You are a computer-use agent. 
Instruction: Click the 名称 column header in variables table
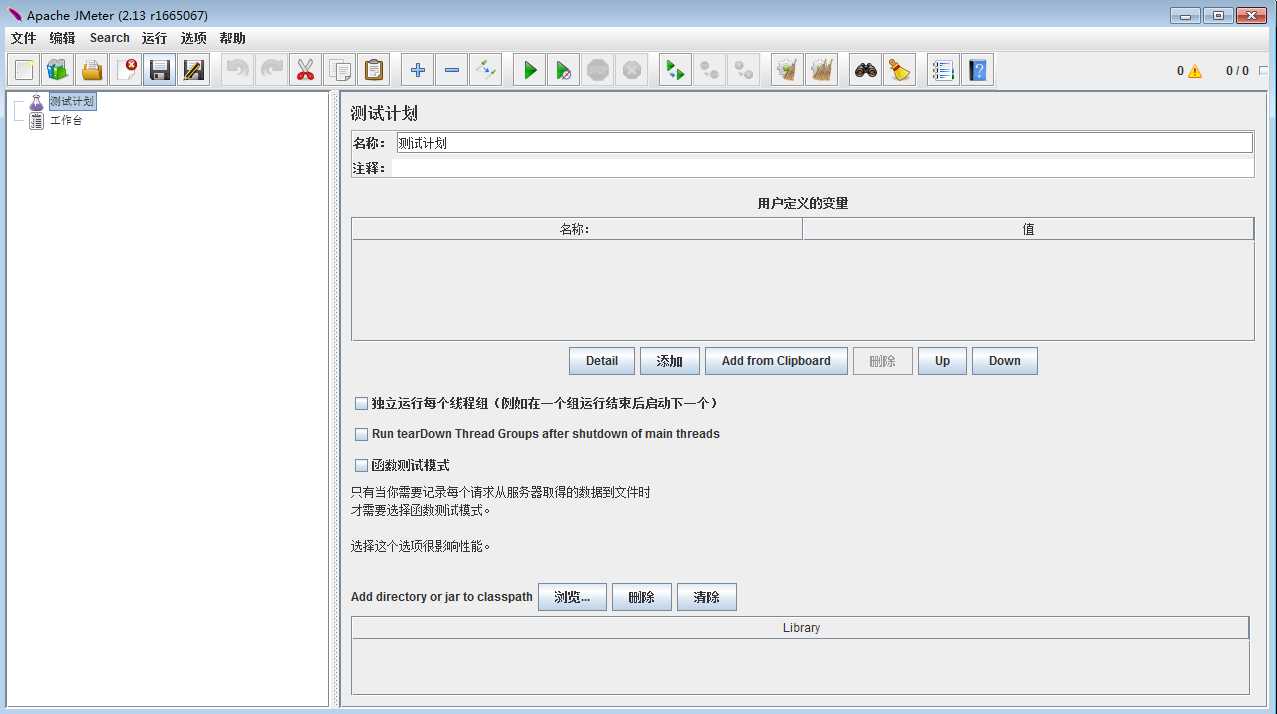tap(576, 229)
